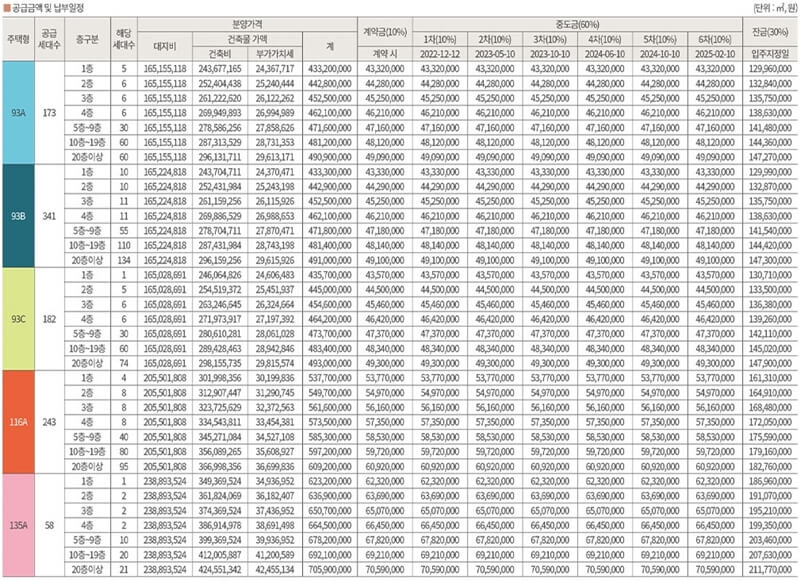Click the total price 433,200,000
Screen dimensions: 800x581
[330, 68]
